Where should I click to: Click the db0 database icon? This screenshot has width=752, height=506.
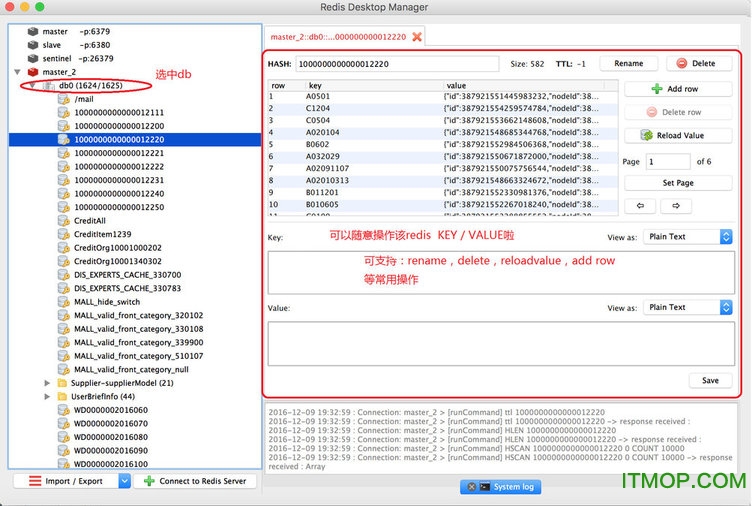pyautogui.click(x=48, y=85)
